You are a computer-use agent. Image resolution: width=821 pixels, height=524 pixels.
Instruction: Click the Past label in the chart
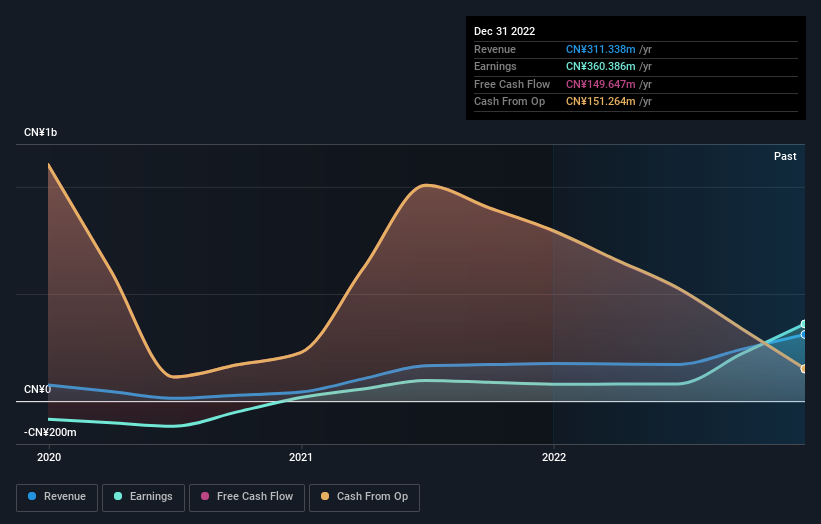[785, 156]
